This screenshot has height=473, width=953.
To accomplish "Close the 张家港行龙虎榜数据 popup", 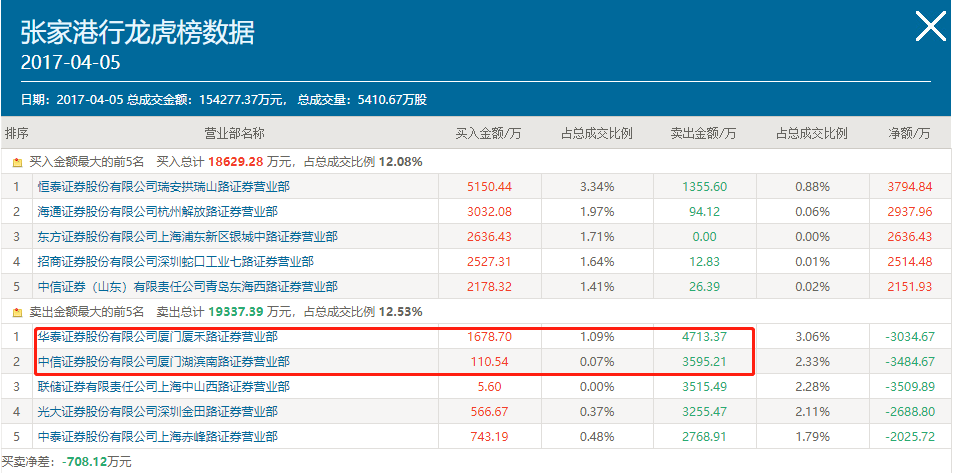I will coord(929,27).
